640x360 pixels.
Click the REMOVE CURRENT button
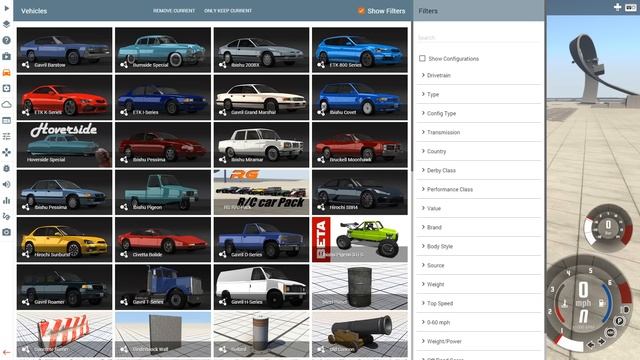[x=174, y=11]
